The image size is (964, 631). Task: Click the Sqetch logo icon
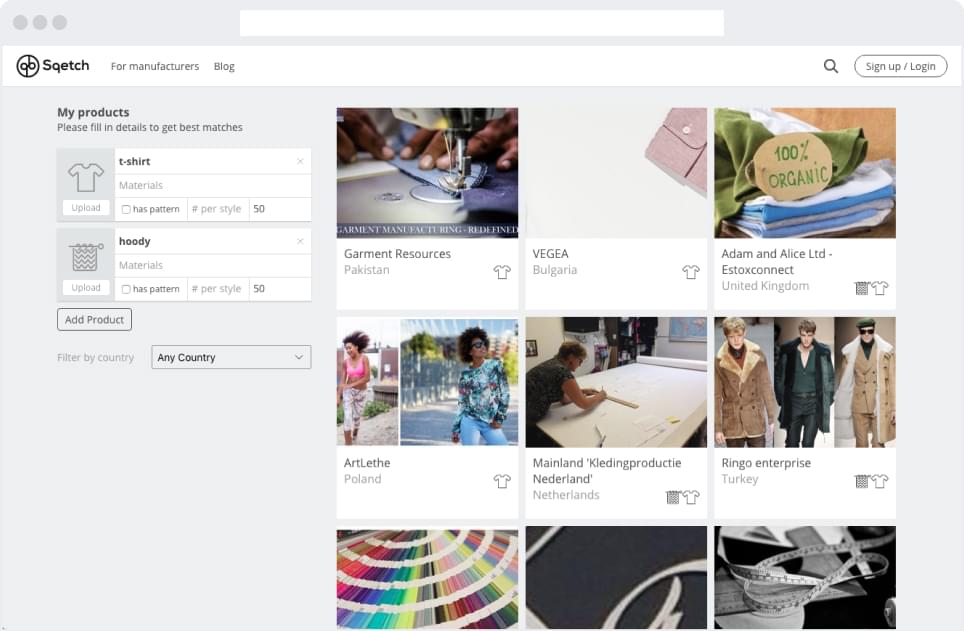(x=28, y=66)
